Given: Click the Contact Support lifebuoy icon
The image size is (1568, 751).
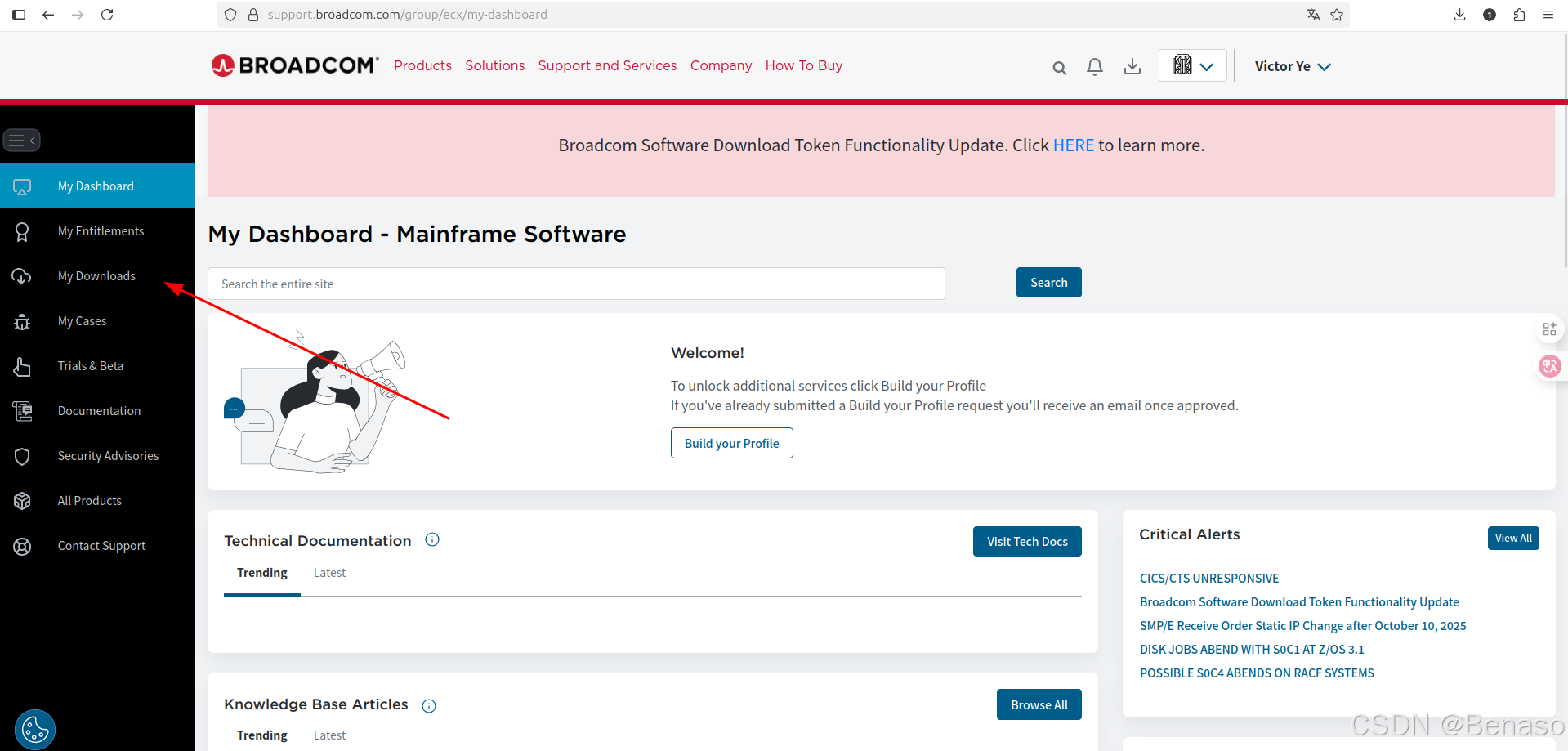Looking at the screenshot, I should (x=22, y=546).
